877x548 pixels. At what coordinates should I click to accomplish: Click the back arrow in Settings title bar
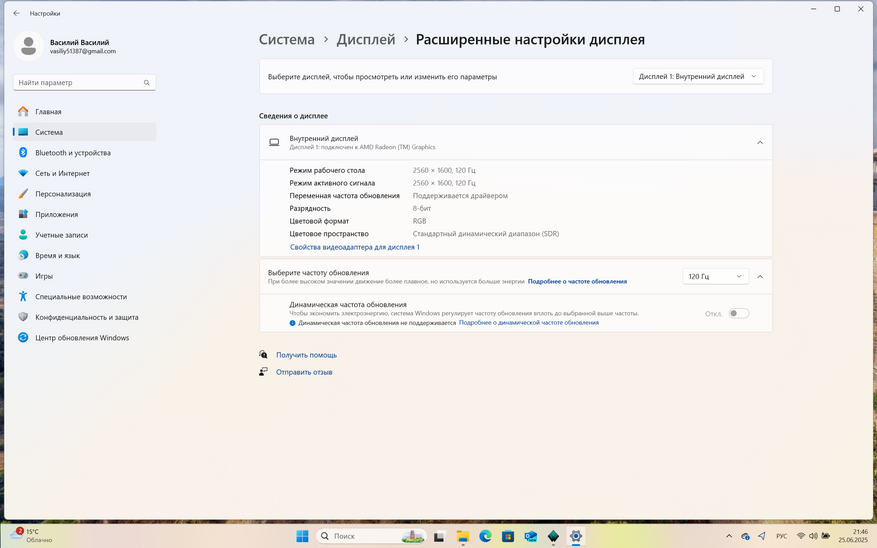pos(16,13)
